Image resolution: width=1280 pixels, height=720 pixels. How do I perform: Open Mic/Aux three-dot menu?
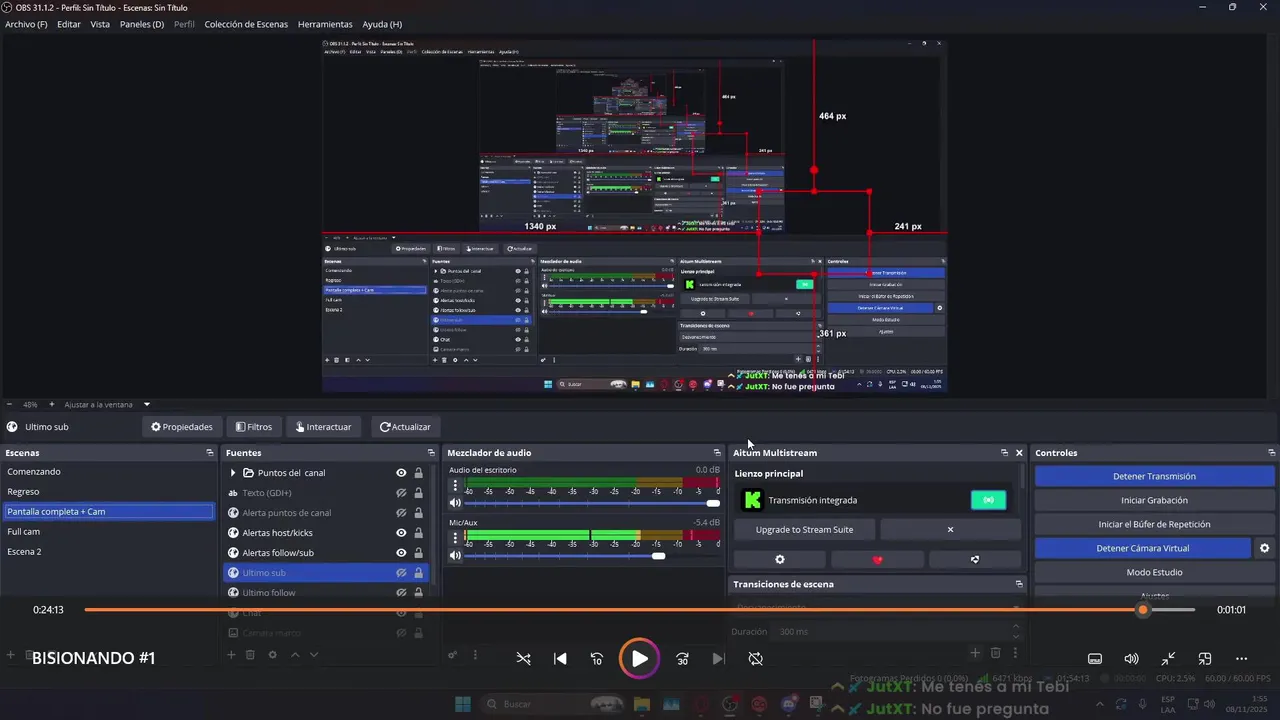(x=455, y=538)
